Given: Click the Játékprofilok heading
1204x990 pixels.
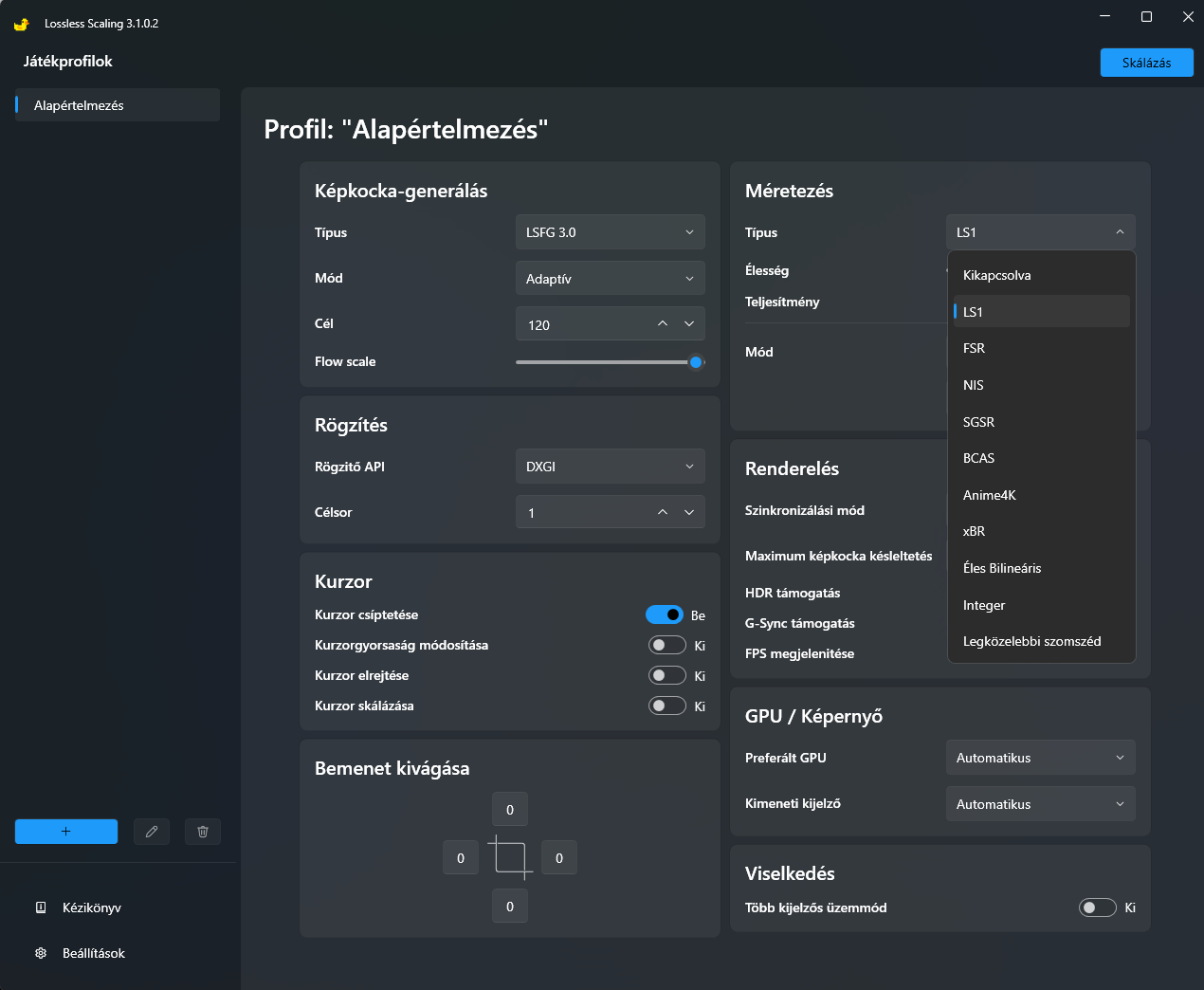Looking at the screenshot, I should click(x=68, y=62).
